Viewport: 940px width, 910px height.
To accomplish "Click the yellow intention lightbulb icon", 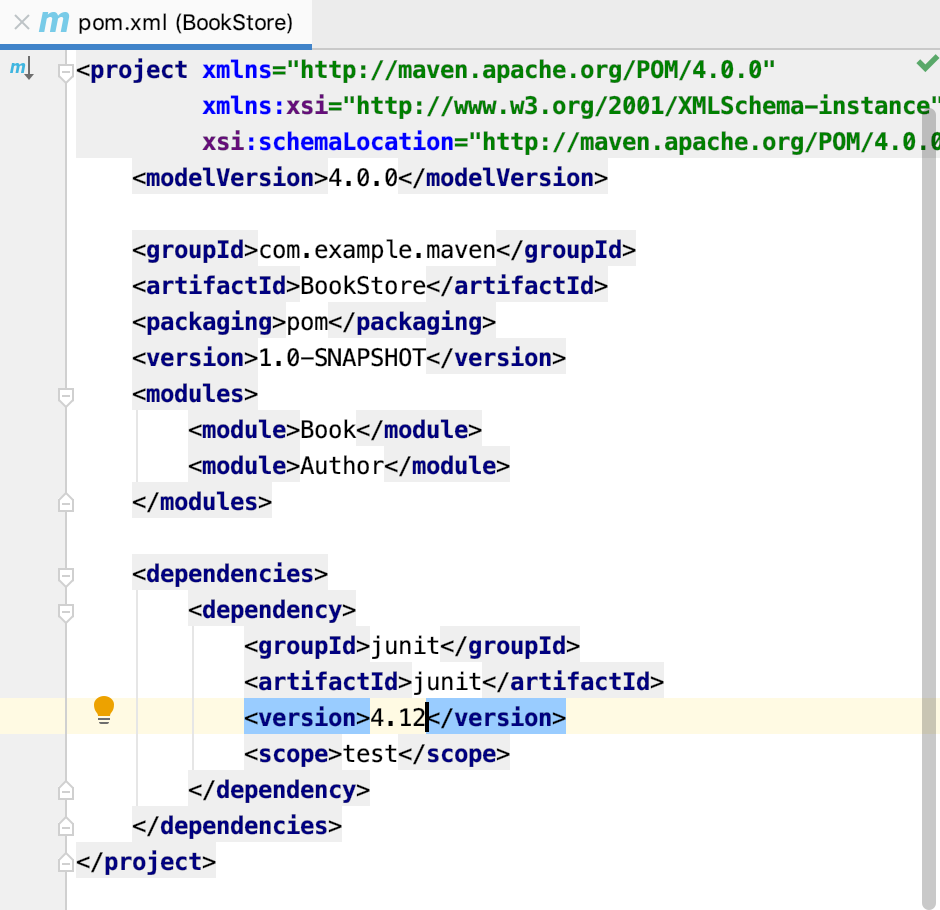I will [x=104, y=710].
